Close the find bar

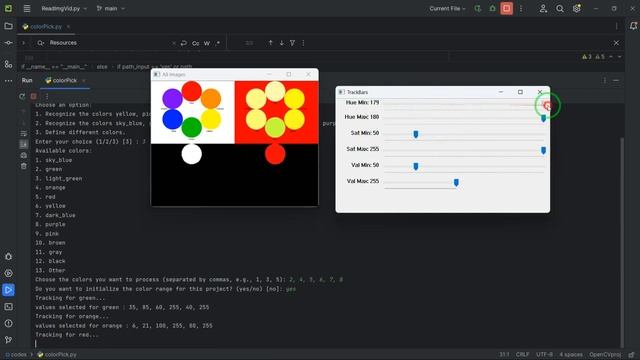[616, 43]
